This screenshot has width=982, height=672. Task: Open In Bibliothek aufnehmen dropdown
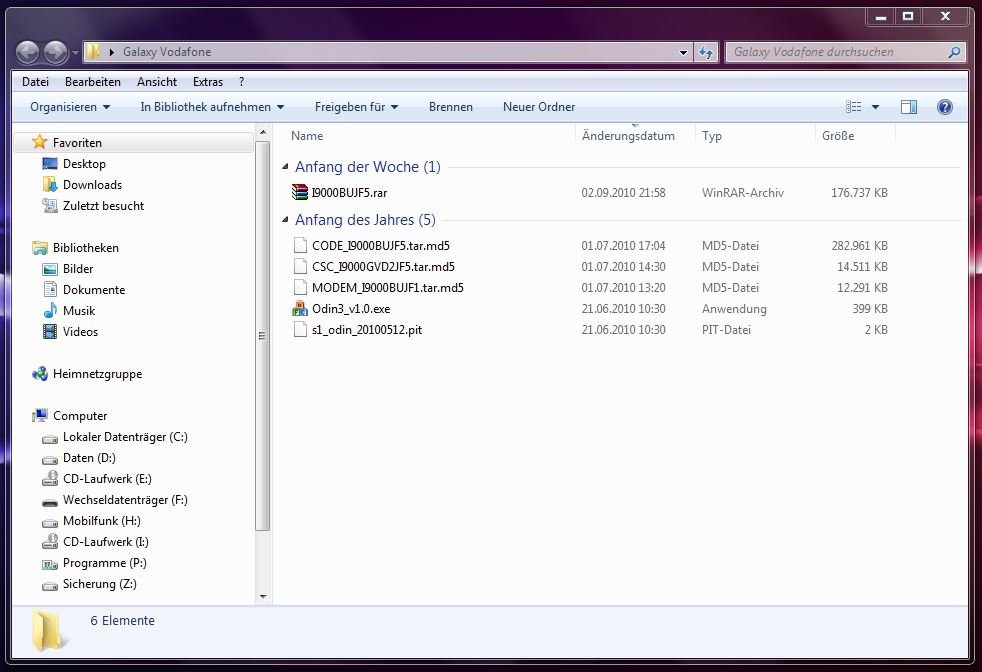(x=212, y=107)
